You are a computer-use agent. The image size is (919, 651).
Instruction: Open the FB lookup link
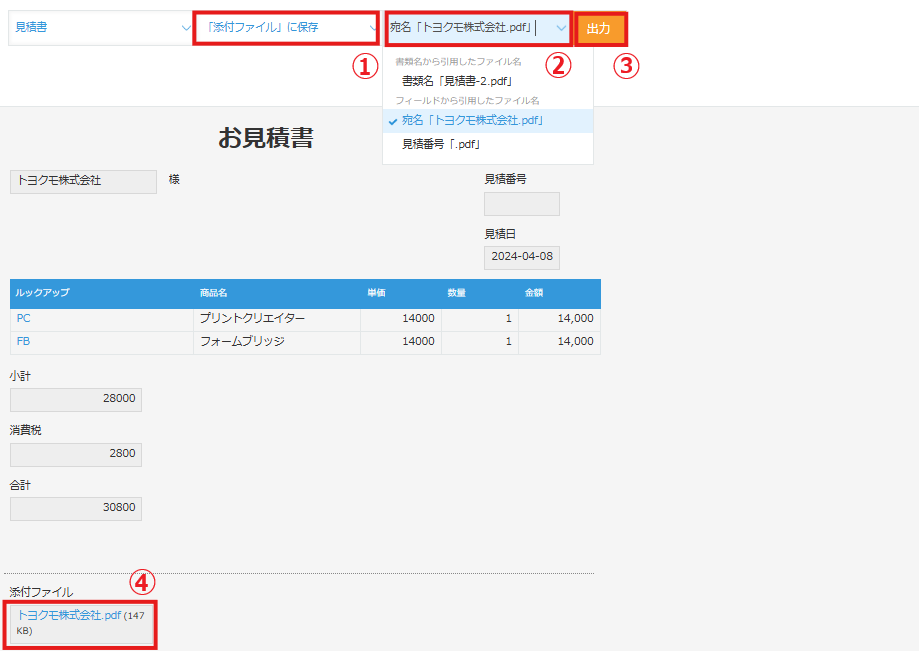[x=23, y=341]
